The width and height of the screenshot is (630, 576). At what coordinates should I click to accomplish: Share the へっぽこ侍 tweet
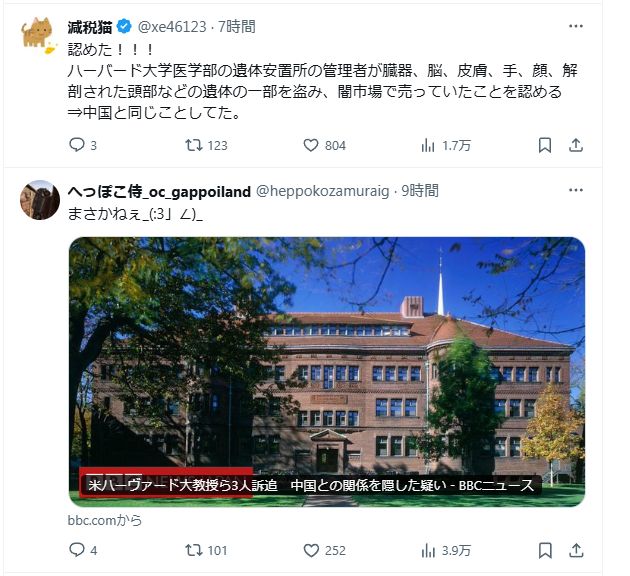(x=575, y=550)
